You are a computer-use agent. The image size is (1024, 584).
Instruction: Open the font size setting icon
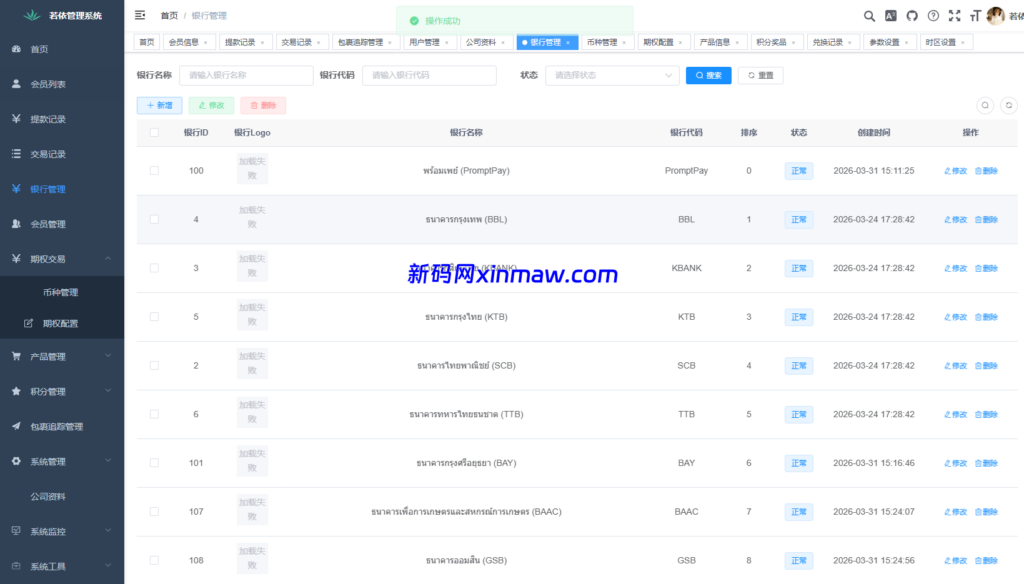pyautogui.click(x=975, y=16)
